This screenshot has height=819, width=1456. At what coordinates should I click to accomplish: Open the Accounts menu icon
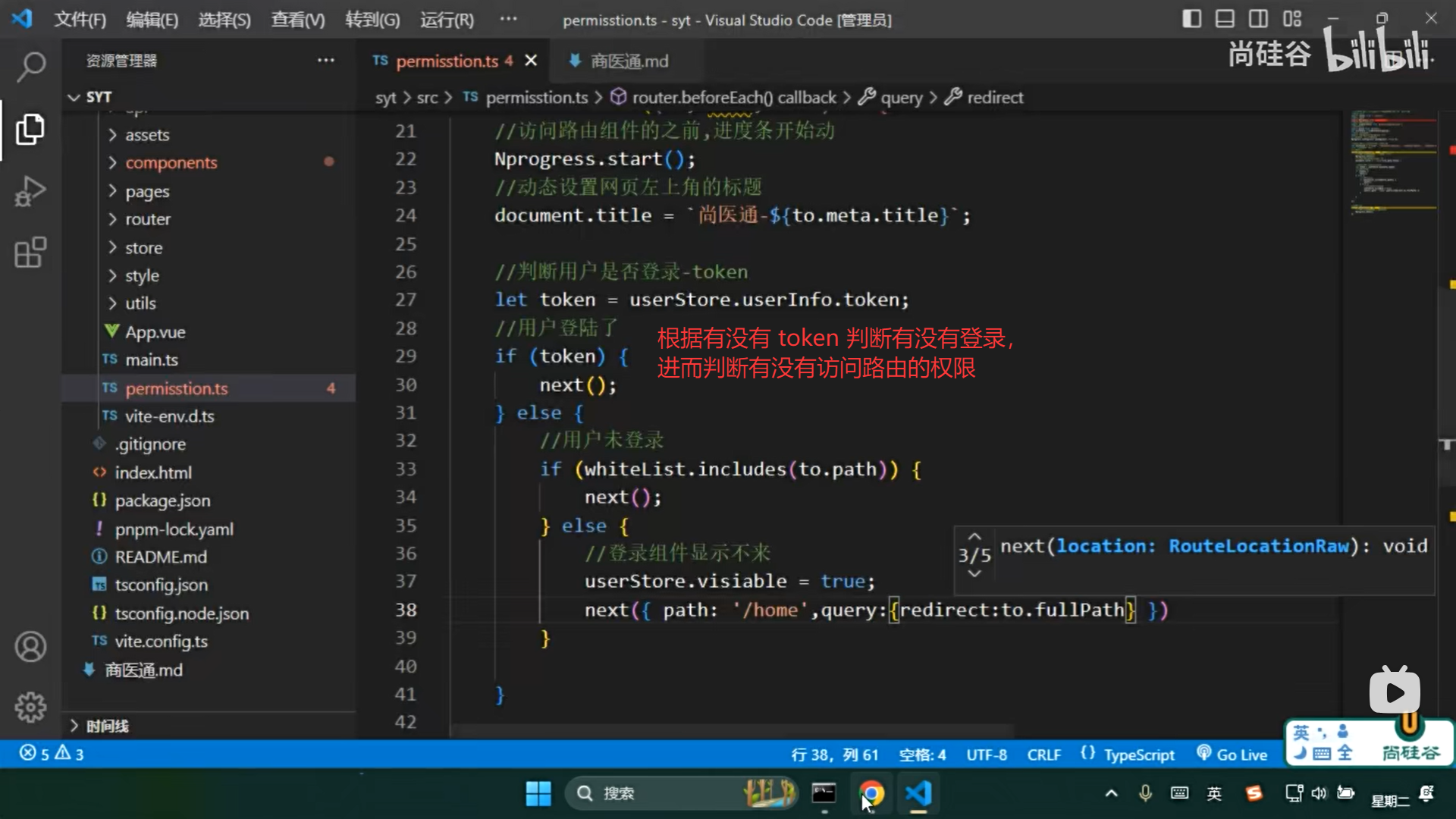click(x=30, y=647)
